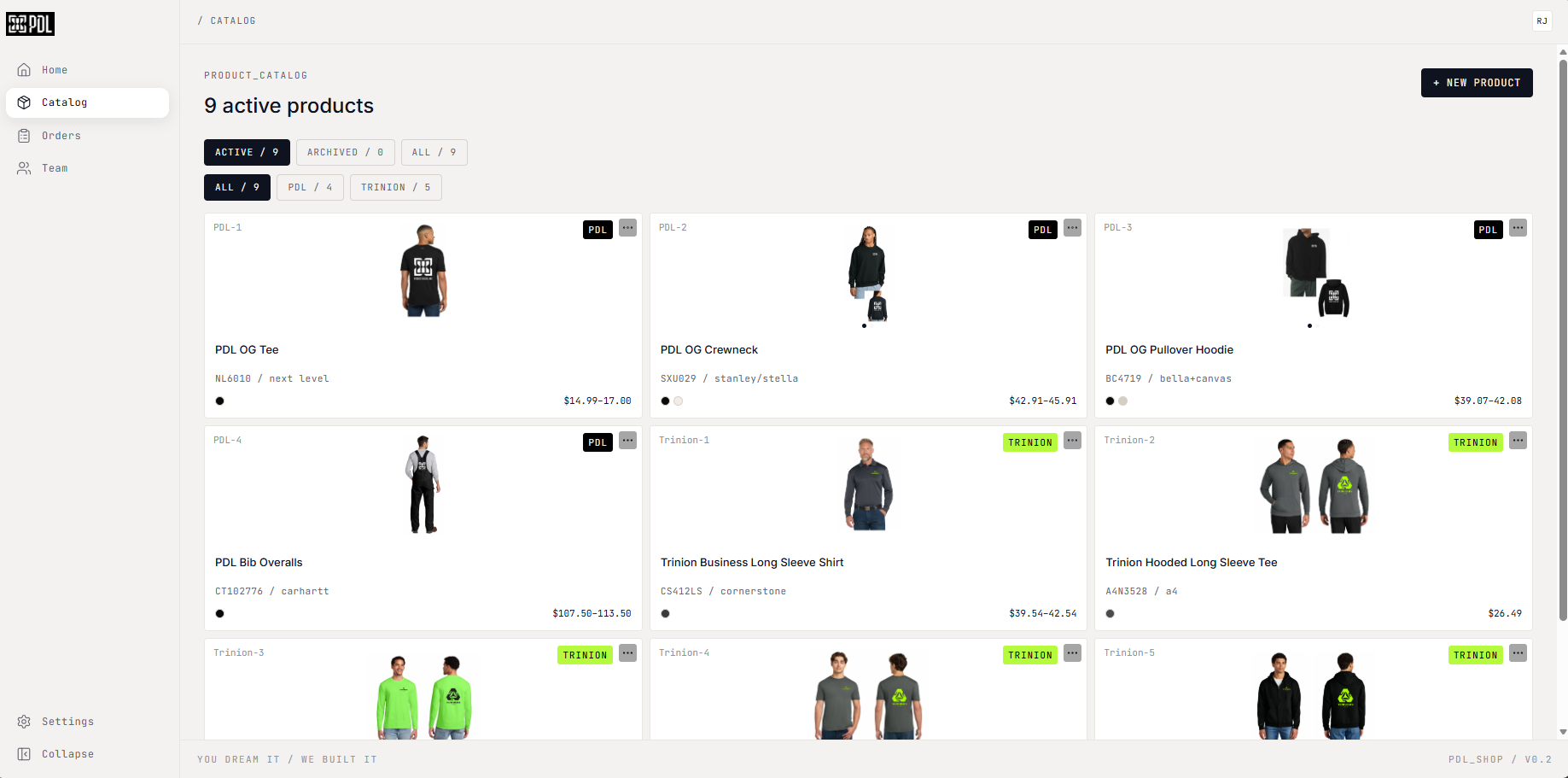1568x778 pixels.
Task: Click the Collapse sidebar icon
Action: click(24, 754)
